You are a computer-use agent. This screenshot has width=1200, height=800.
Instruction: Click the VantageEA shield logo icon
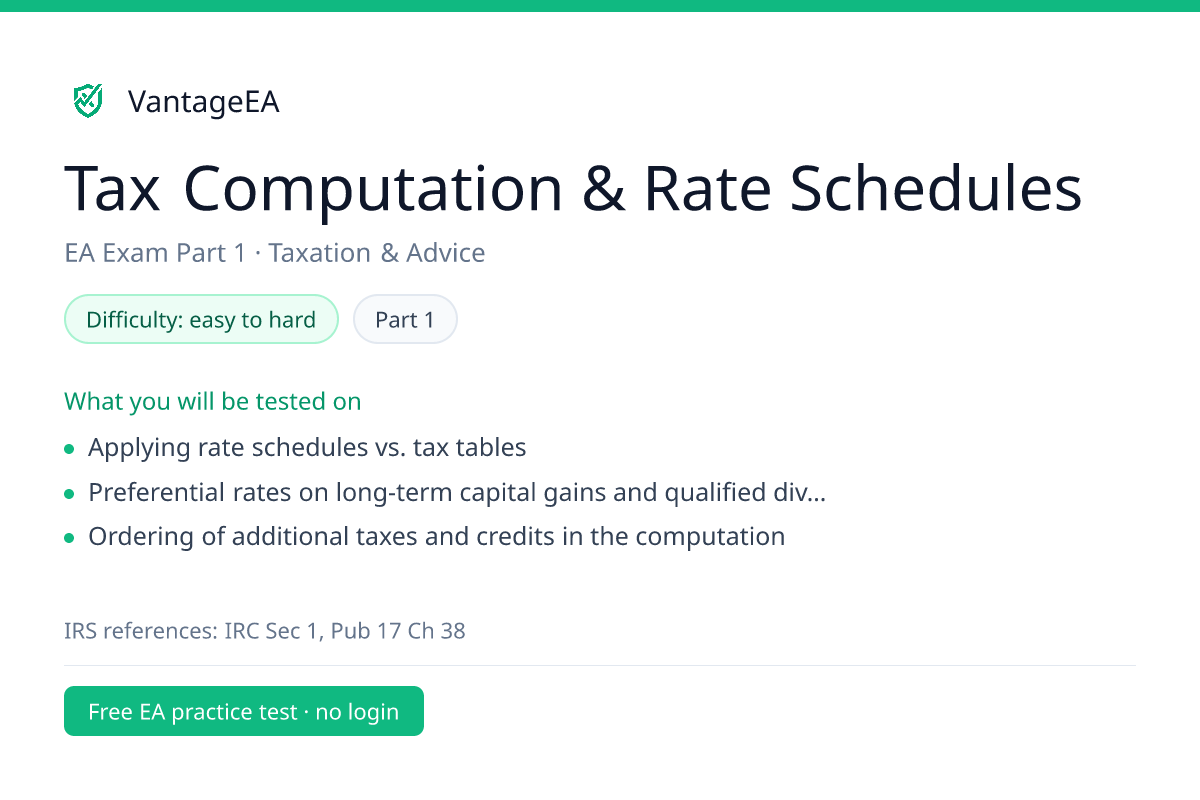click(x=88, y=101)
